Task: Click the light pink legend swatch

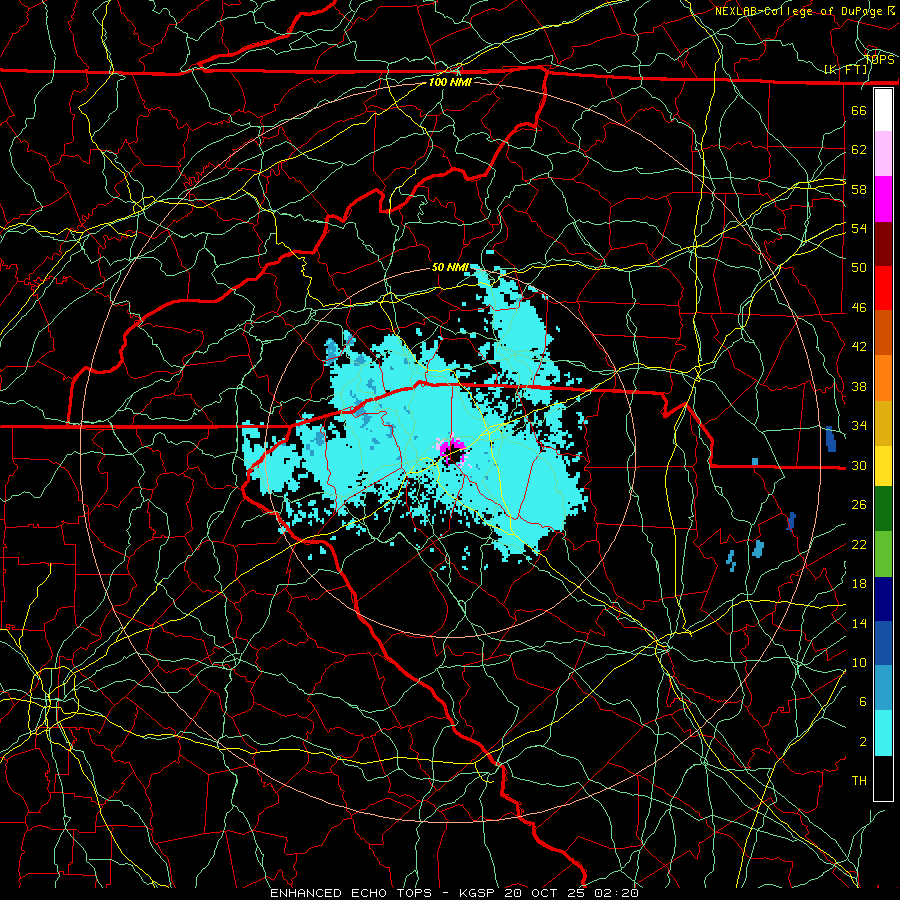Action: 883,154
